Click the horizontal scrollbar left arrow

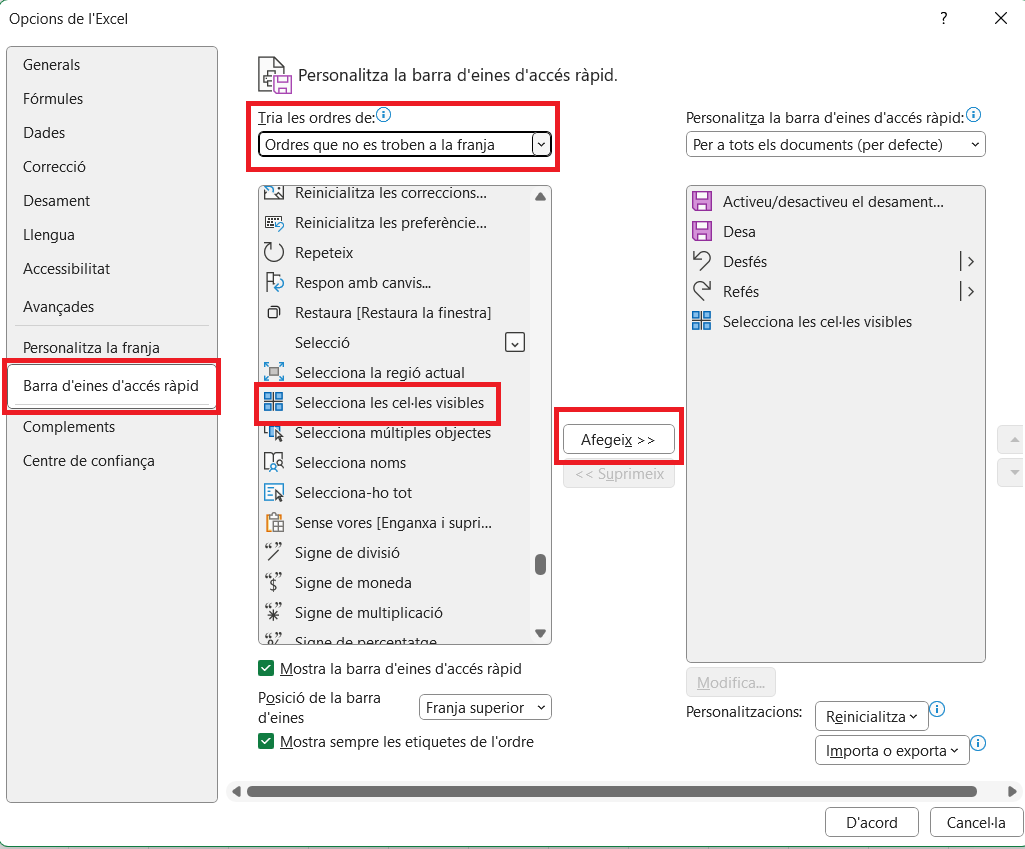click(237, 791)
